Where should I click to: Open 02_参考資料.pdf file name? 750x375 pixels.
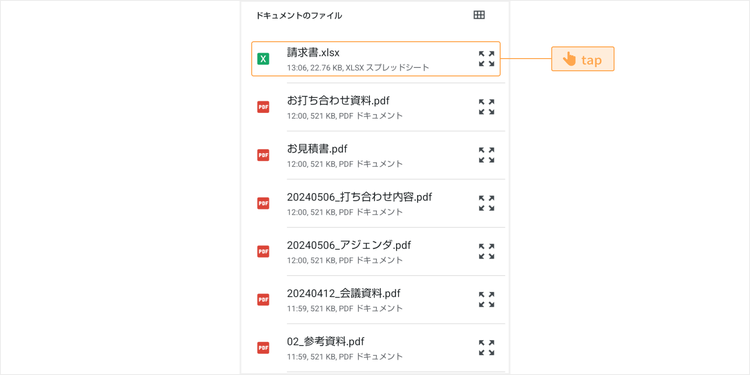(x=326, y=342)
